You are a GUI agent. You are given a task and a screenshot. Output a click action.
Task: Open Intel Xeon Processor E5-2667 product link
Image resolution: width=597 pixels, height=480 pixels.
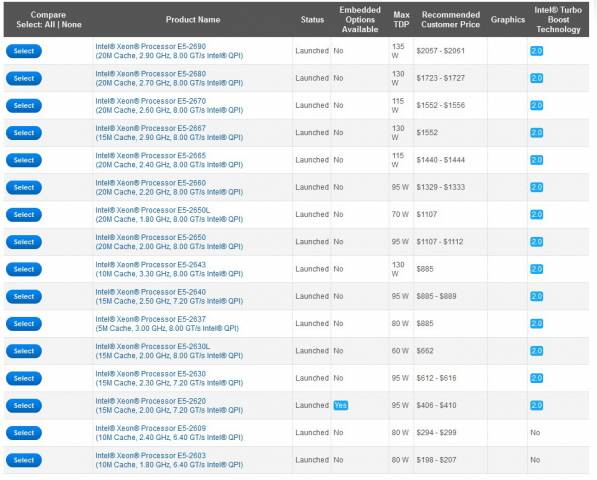(x=169, y=133)
